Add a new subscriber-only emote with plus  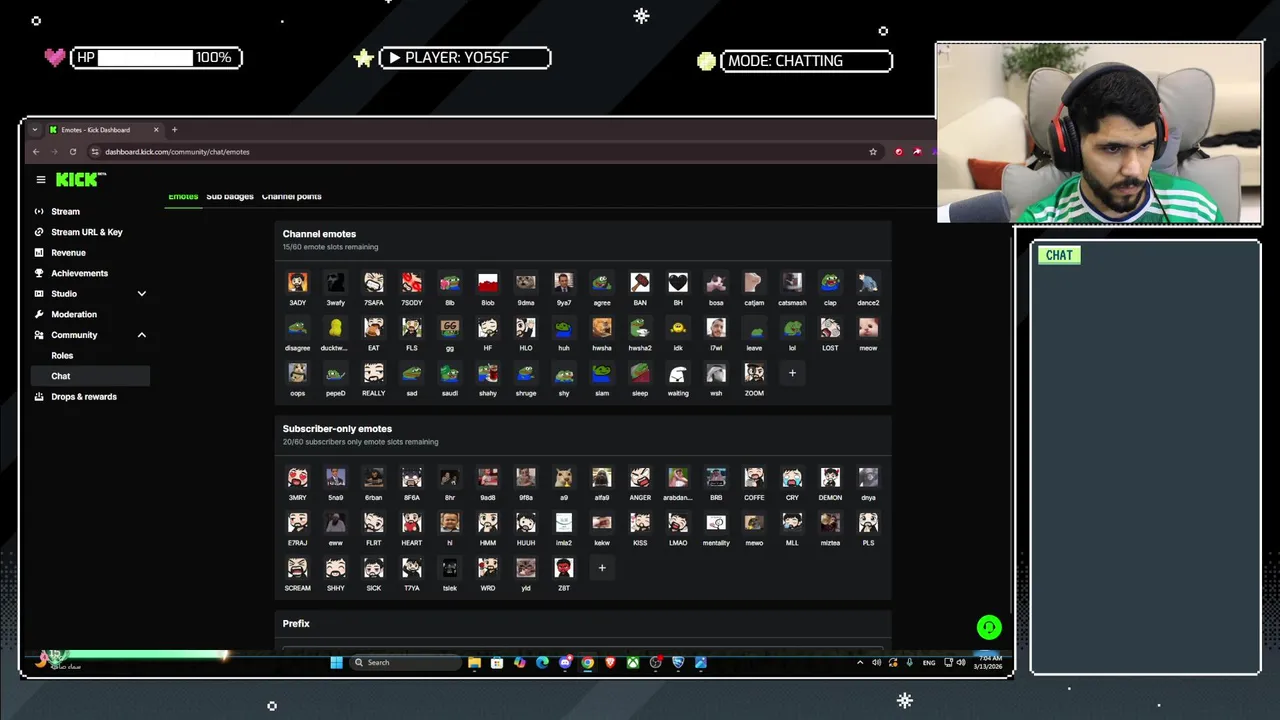coord(602,568)
